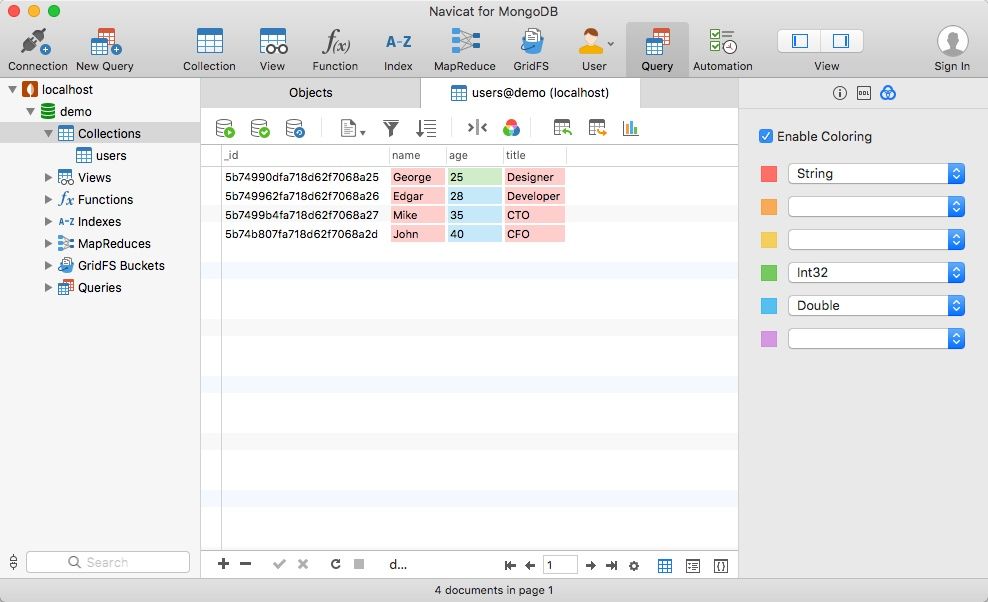Select the Collection toolbar icon
988x602 pixels.
click(x=209, y=42)
